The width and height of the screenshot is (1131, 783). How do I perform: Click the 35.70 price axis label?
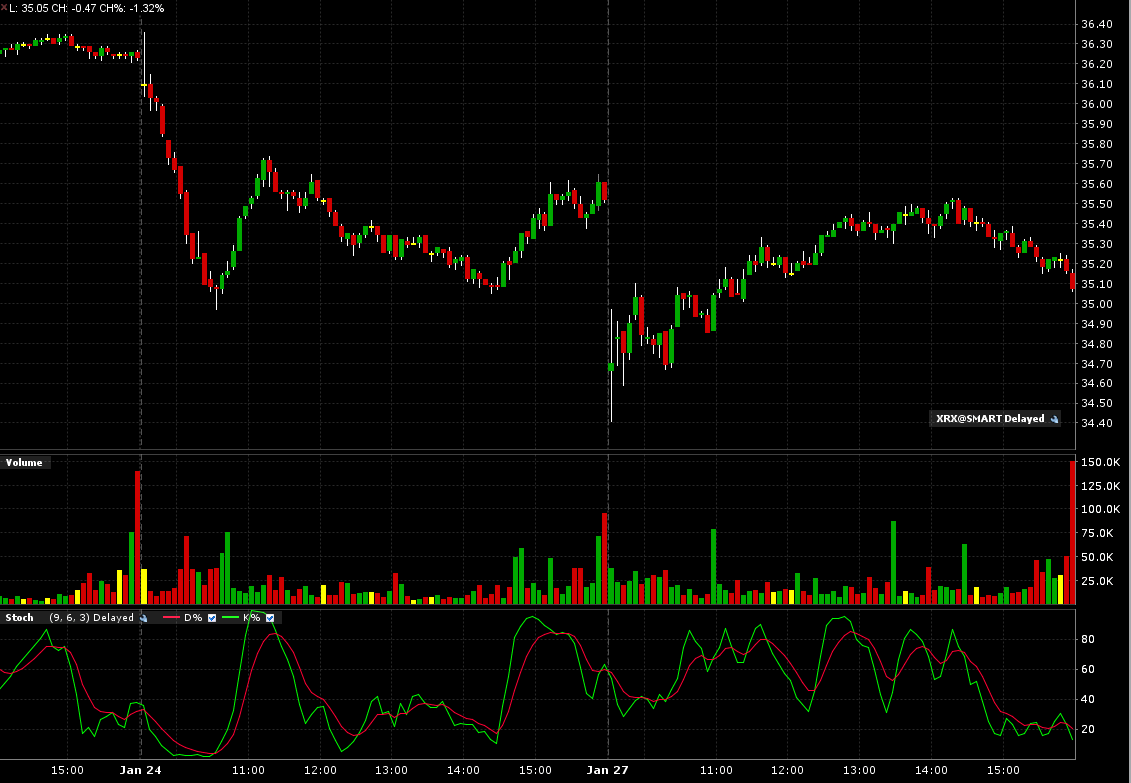point(1097,164)
